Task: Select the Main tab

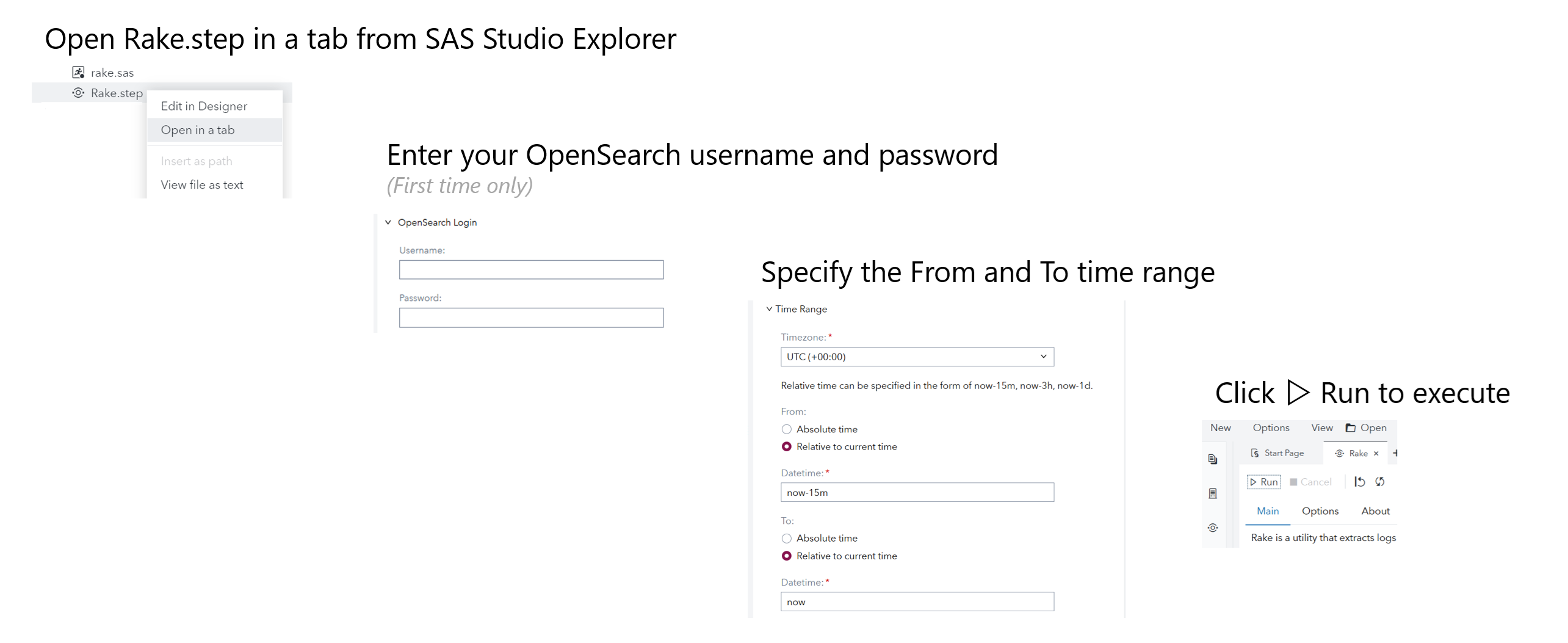Action: pos(1268,511)
